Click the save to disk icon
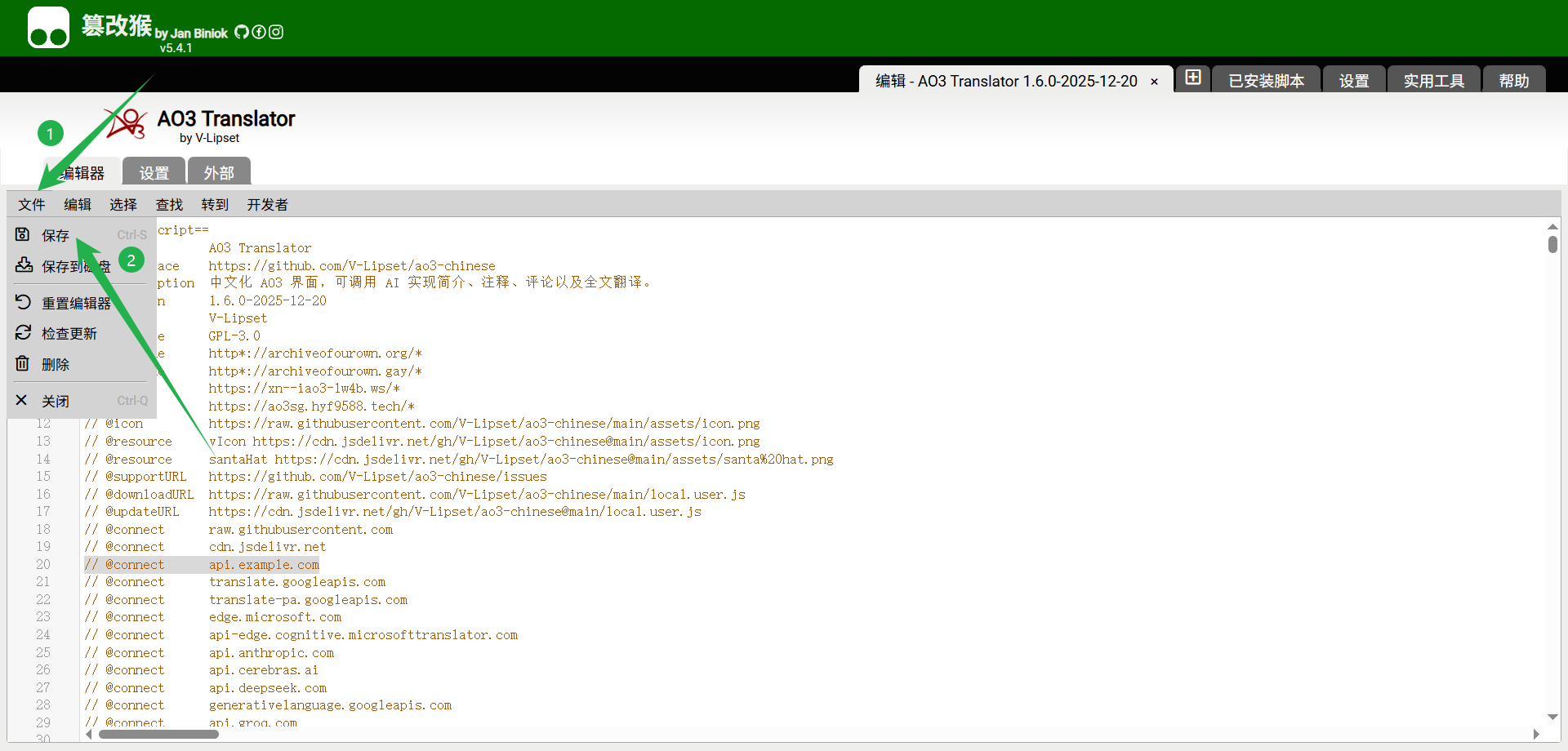The width and height of the screenshot is (1568, 751). click(24, 265)
